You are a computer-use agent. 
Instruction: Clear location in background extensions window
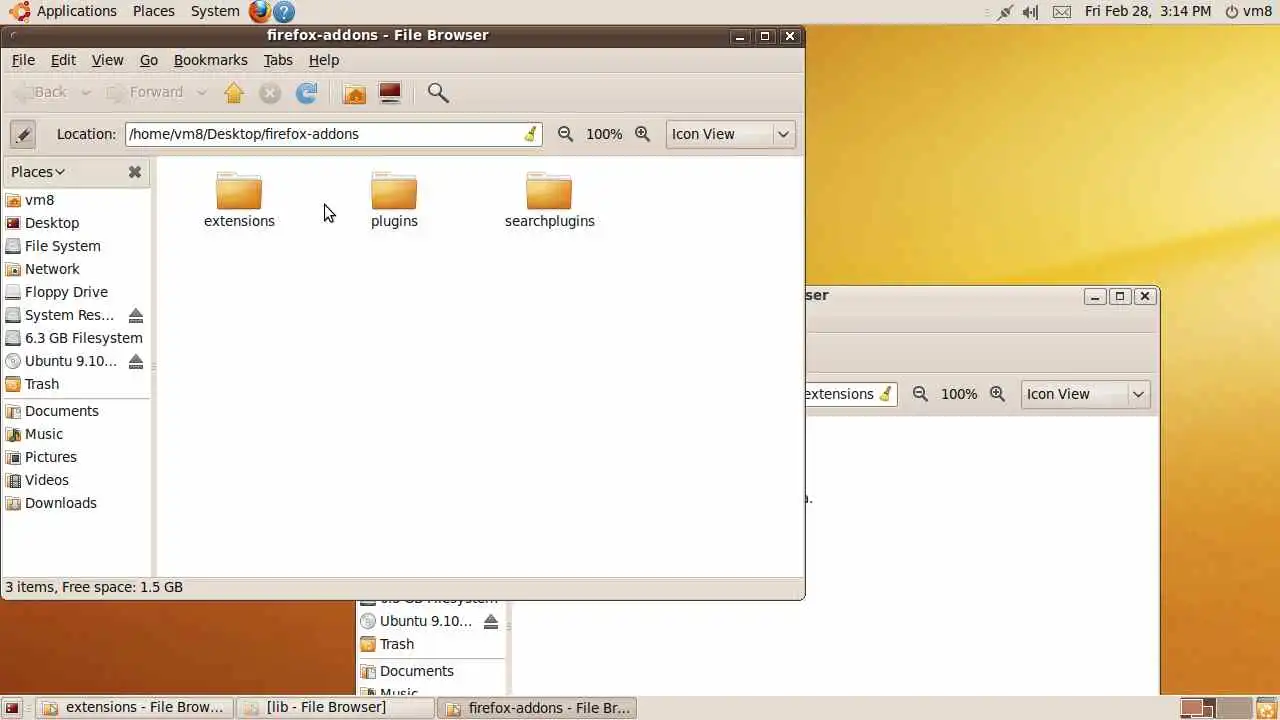(x=885, y=394)
